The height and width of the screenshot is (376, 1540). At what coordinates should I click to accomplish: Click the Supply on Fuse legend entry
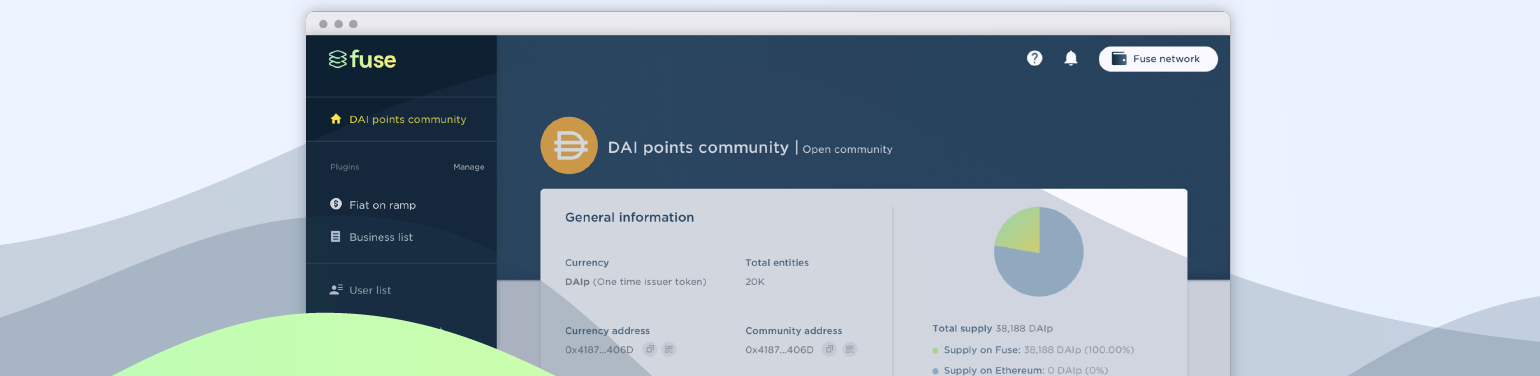1033,350
